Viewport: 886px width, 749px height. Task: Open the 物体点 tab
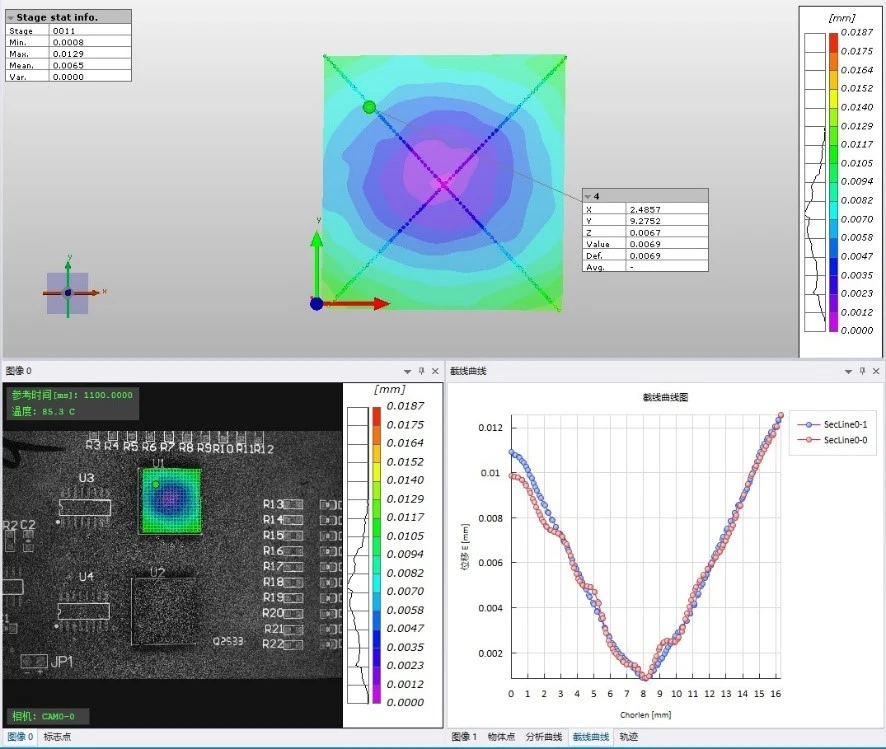pos(501,737)
